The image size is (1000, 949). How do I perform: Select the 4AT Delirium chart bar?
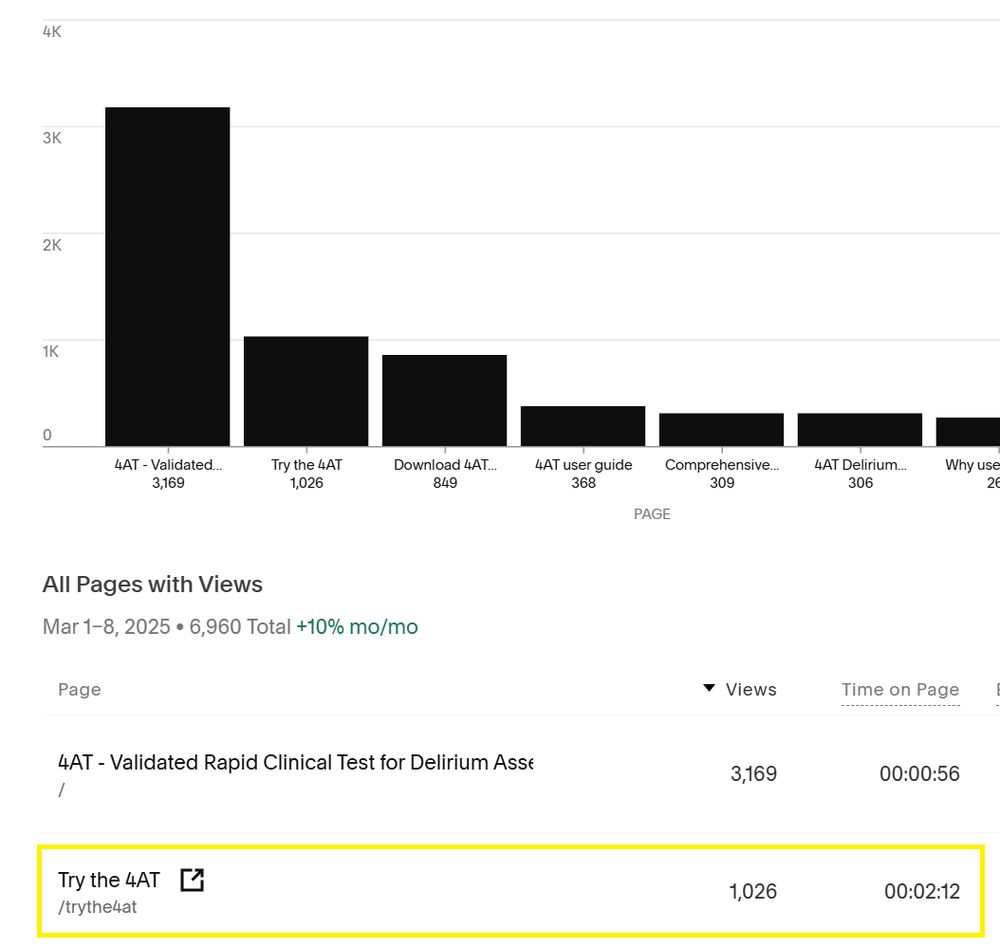tap(860, 430)
